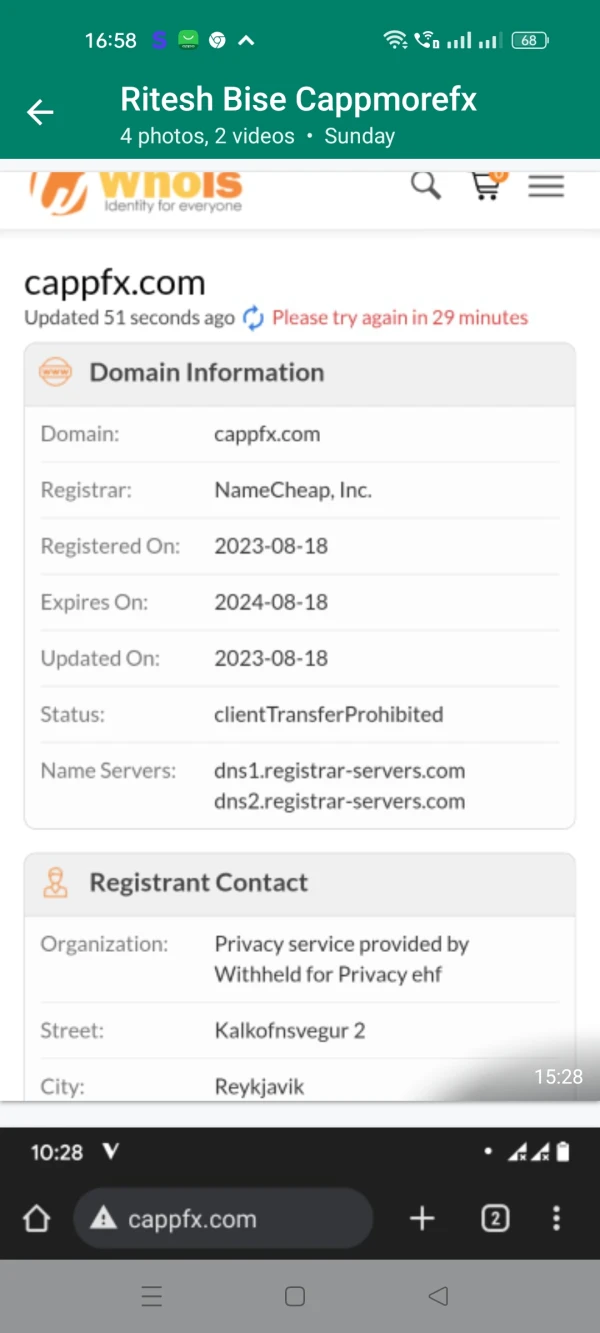Click the "Please try again in 29 minutes" text
The height and width of the screenshot is (1333, 600).
tap(400, 318)
